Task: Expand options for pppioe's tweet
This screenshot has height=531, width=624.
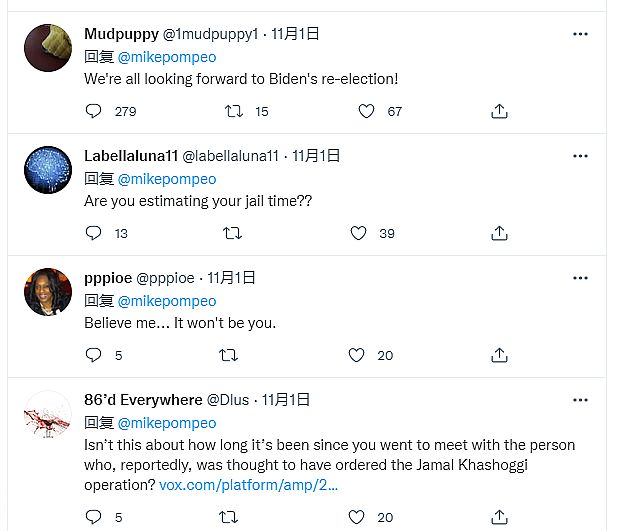Action: [580, 278]
